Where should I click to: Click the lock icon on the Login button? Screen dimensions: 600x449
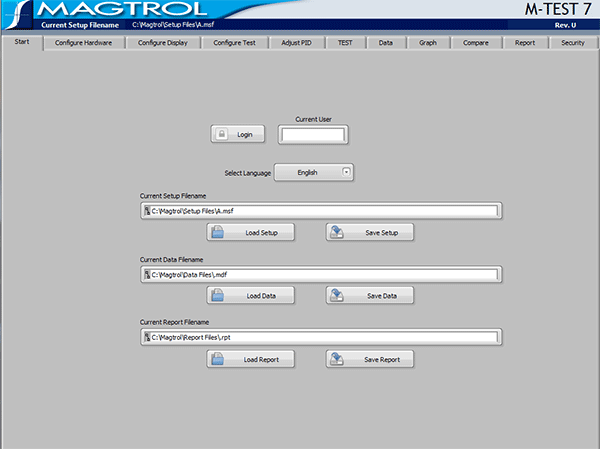(222, 134)
